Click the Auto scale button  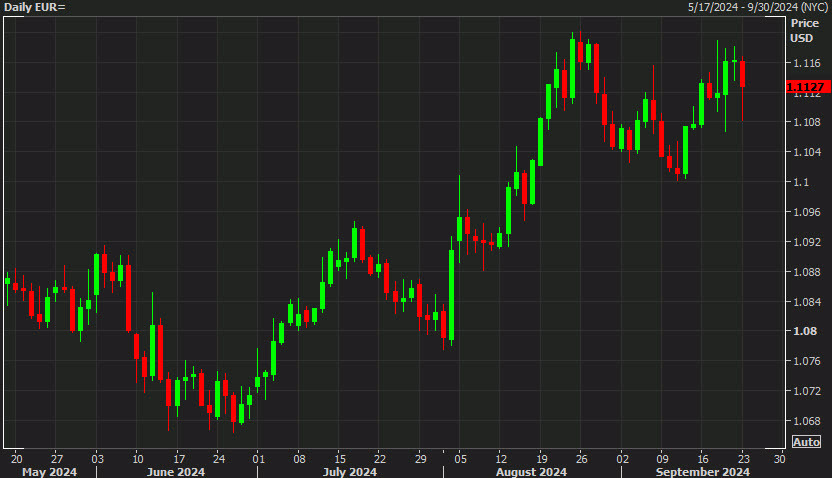tap(806, 441)
